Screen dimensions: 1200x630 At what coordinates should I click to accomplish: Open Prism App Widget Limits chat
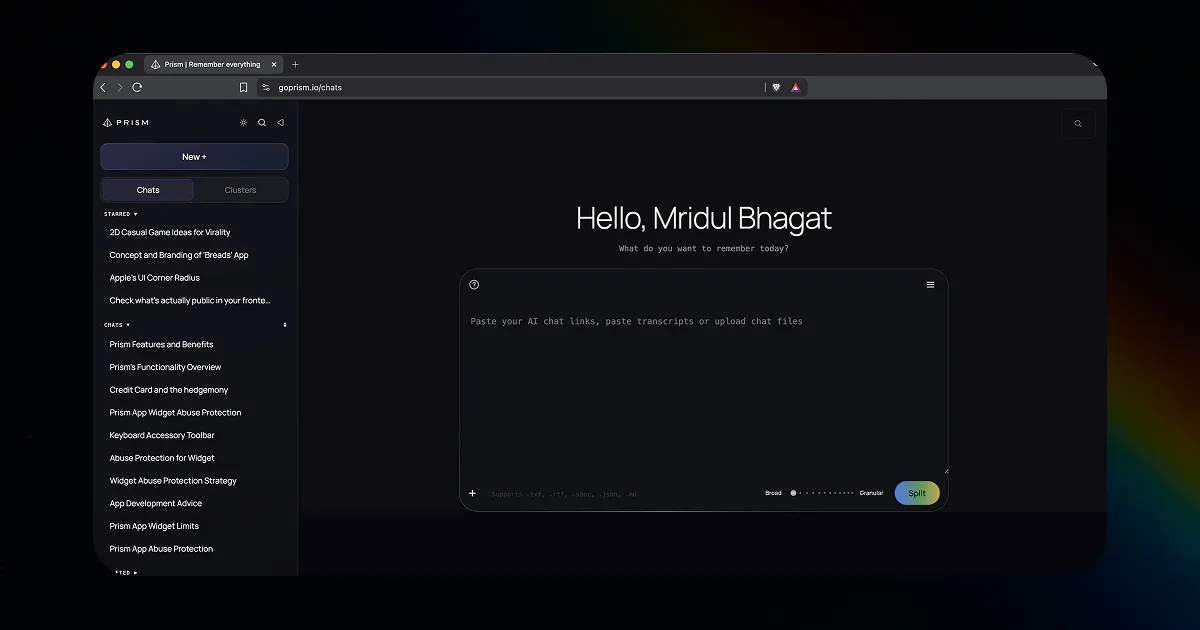coord(154,526)
